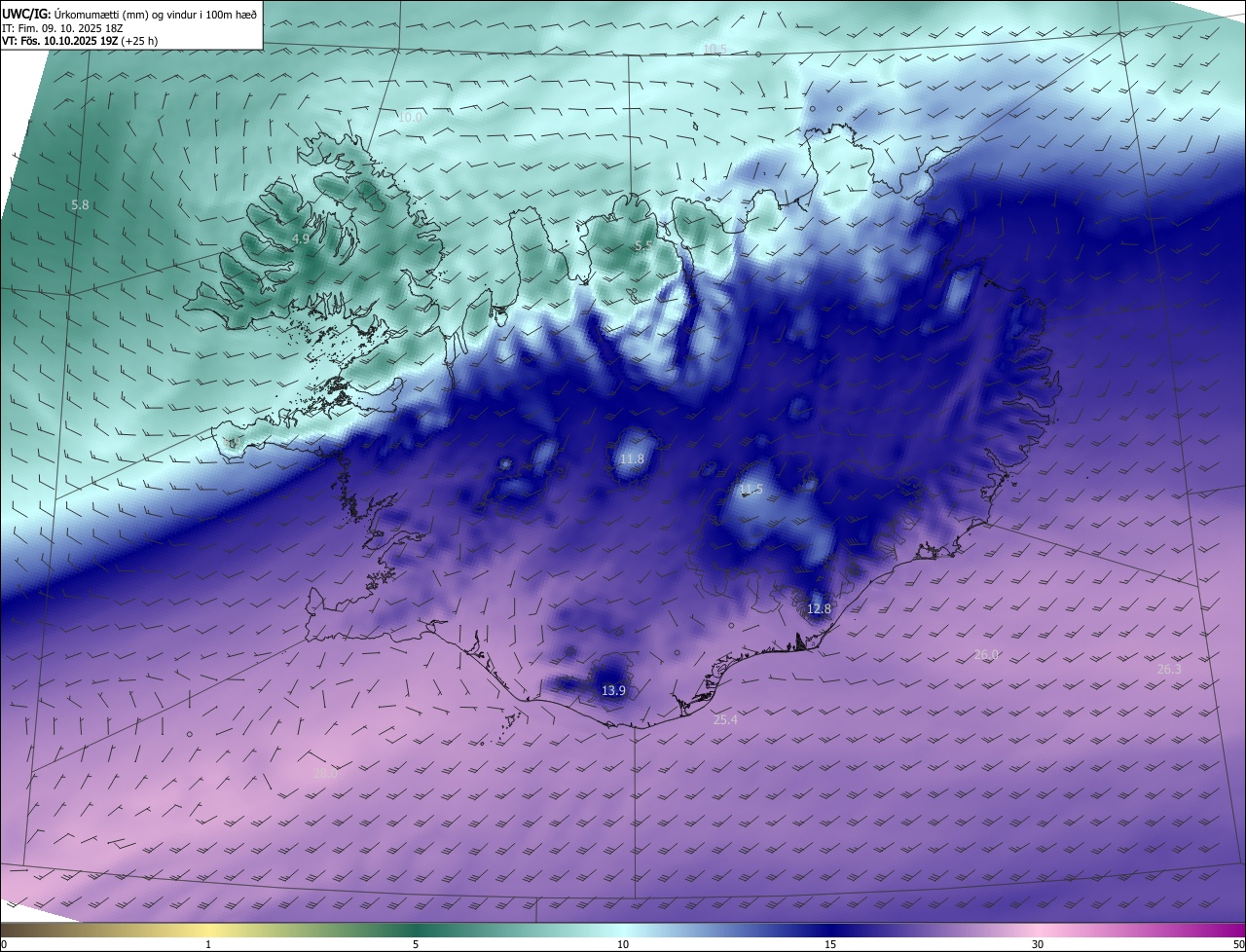Viewport: 1246px width, 952px height.
Task: Click the '0' tick on the color scale
Action: tap(4, 944)
